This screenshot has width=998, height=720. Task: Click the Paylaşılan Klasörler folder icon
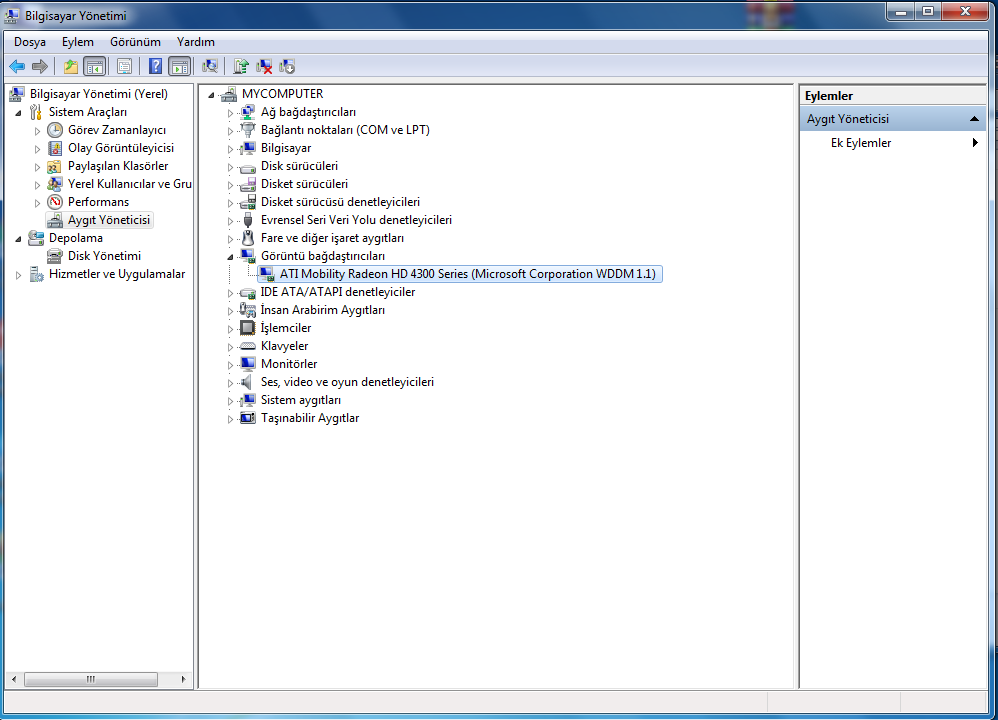point(55,166)
